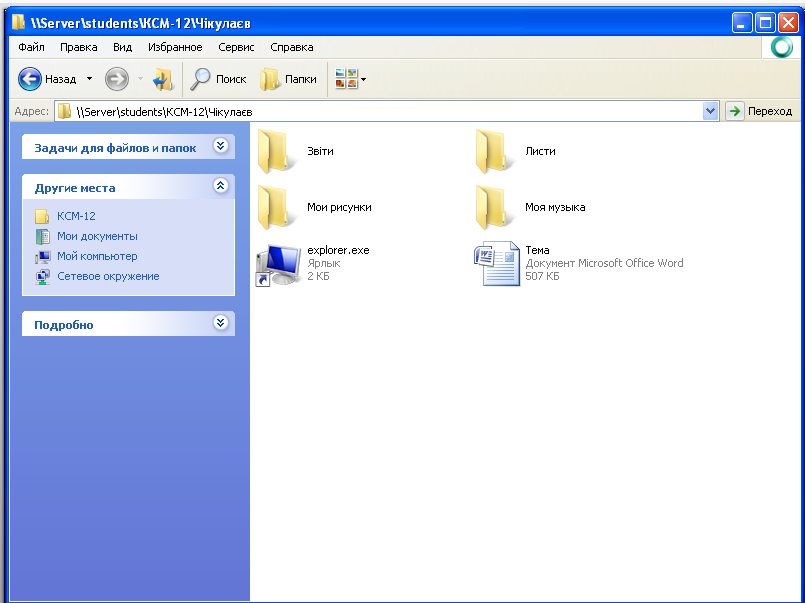Open the Поиск search tool
This screenshot has height=603, width=805.
click(x=218, y=79)
